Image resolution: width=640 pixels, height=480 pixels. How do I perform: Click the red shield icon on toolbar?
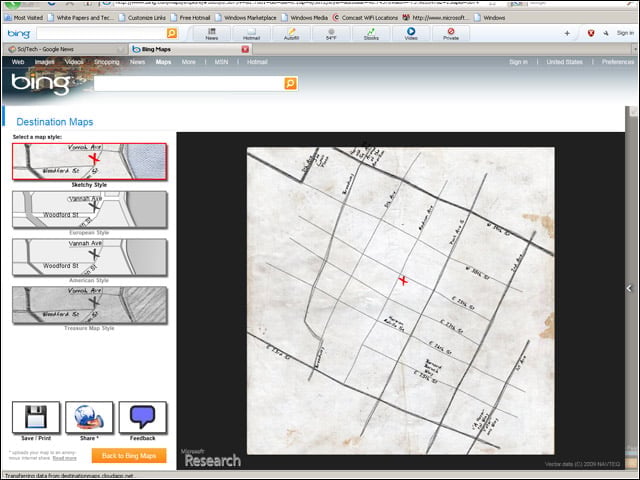(x=591, y=33)
